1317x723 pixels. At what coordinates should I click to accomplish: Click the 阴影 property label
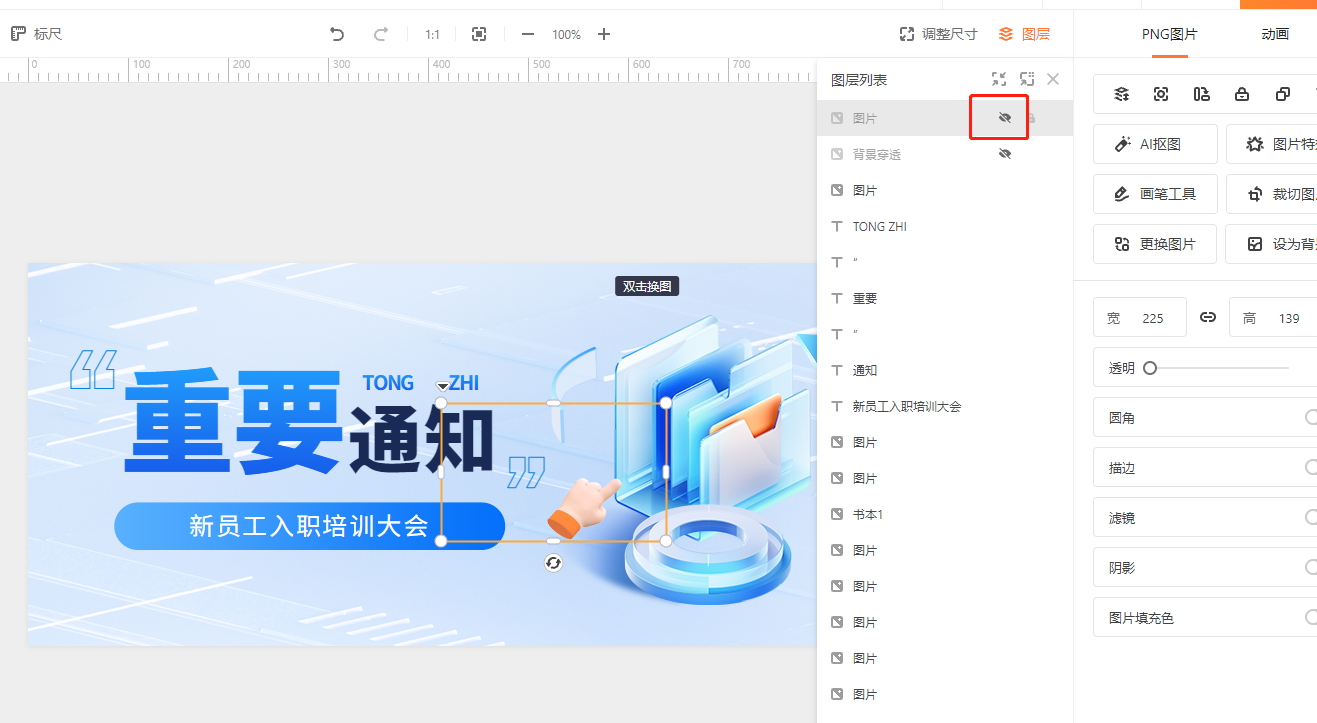(x=1122, y=568)
